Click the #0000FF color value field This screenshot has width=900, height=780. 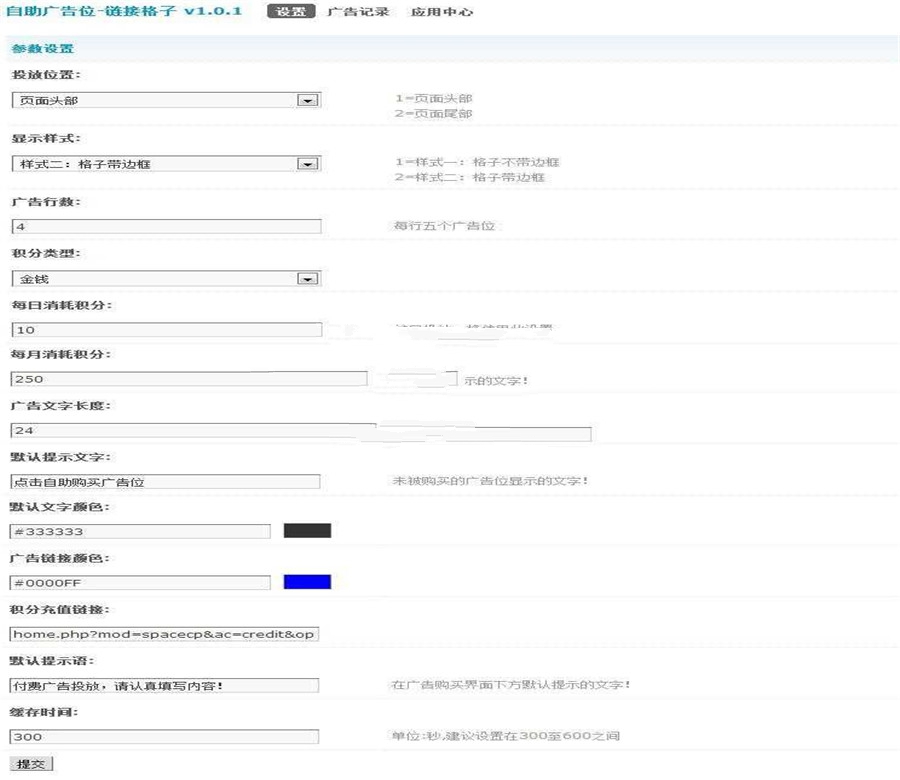140,581
